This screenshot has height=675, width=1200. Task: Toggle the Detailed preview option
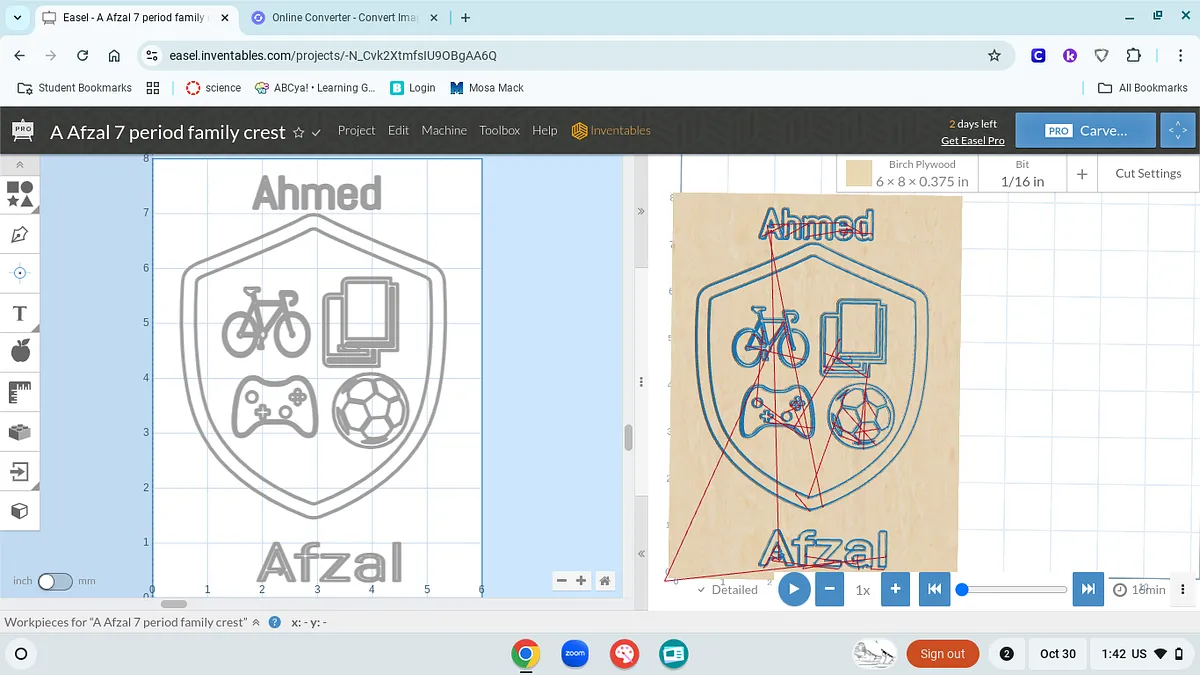(x=727, y=590)
